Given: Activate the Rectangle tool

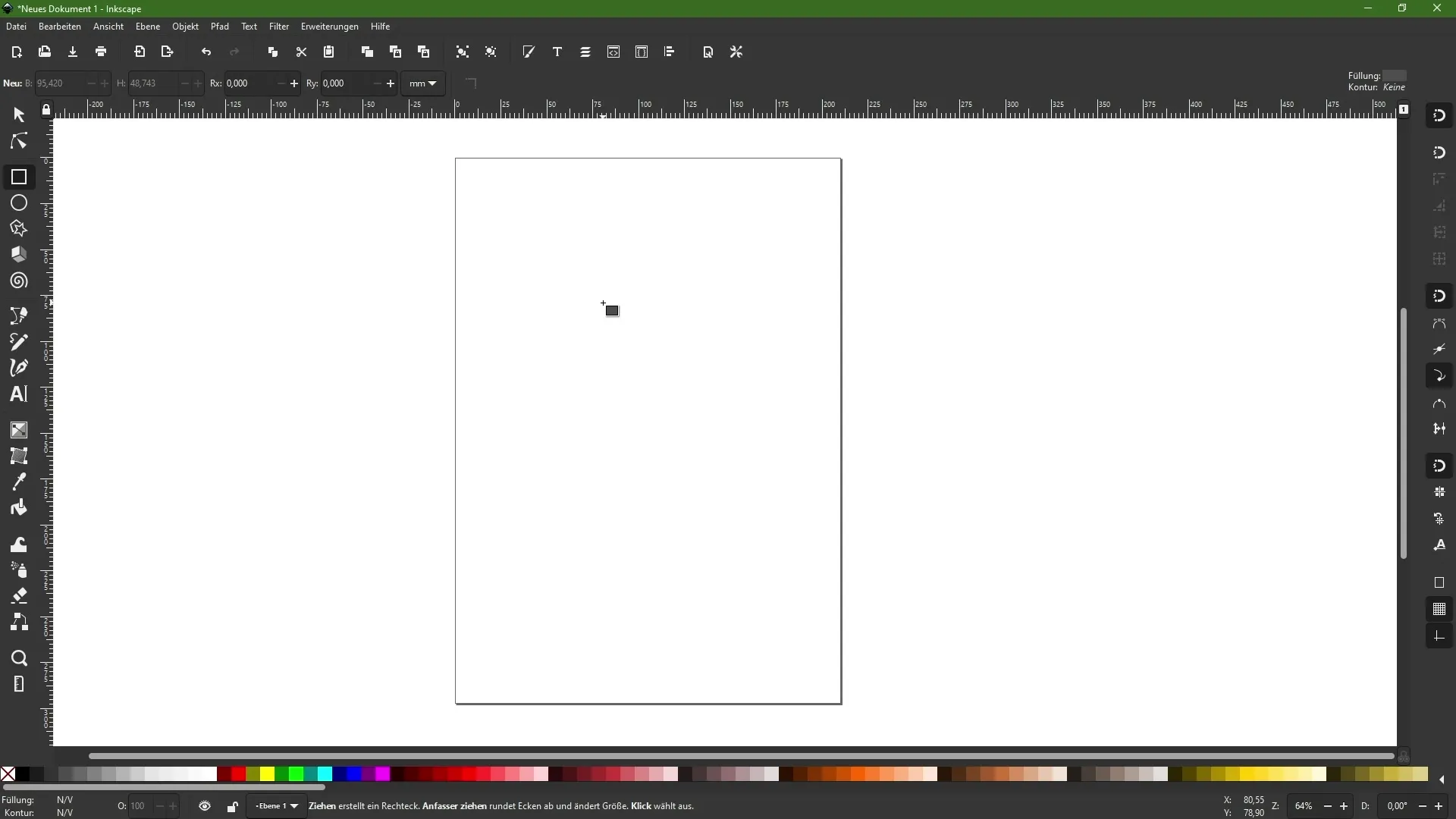Looking at the screenshot, I should coord(19,177).
